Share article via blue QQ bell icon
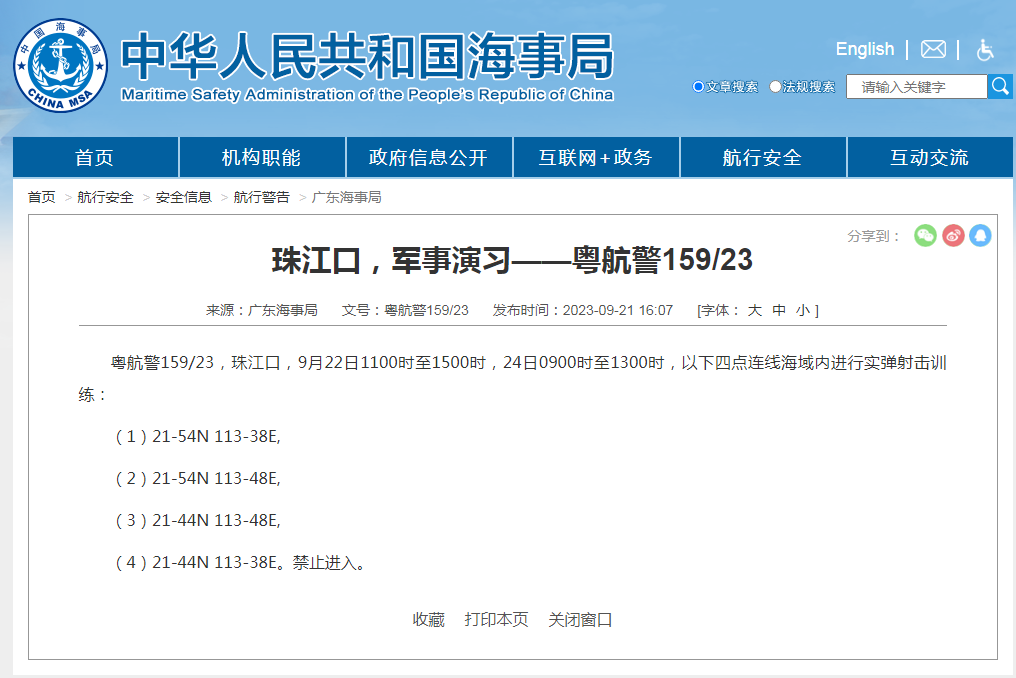This screenshot has height=678, width=1016. [980, 235]
